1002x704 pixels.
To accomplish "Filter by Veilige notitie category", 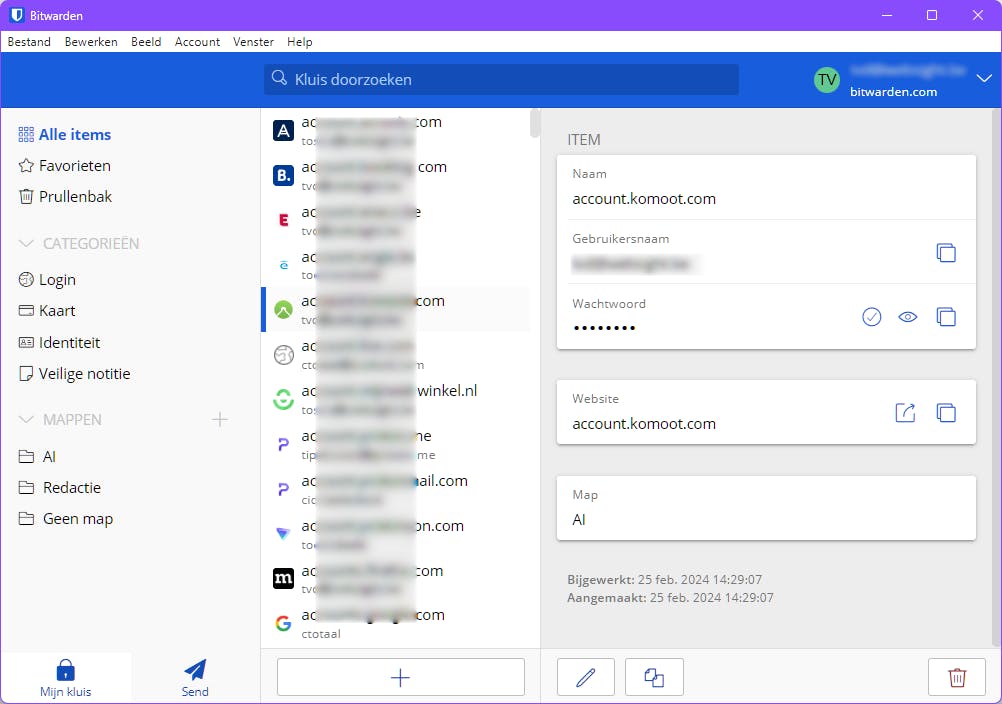I will point(75,374).
